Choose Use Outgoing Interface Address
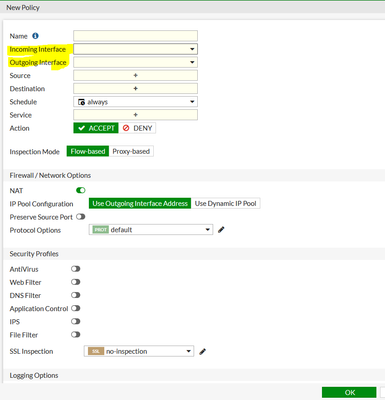 (140, 203)
